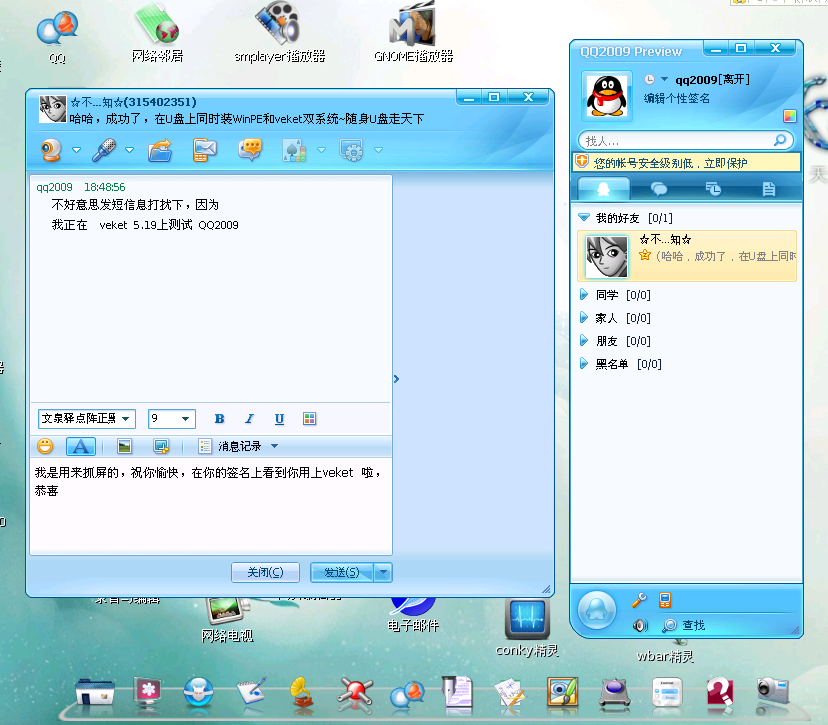This screenshot has width=828, height=725.
Task: Open the conky精灵 desktop icon
Action: (527, 628)
